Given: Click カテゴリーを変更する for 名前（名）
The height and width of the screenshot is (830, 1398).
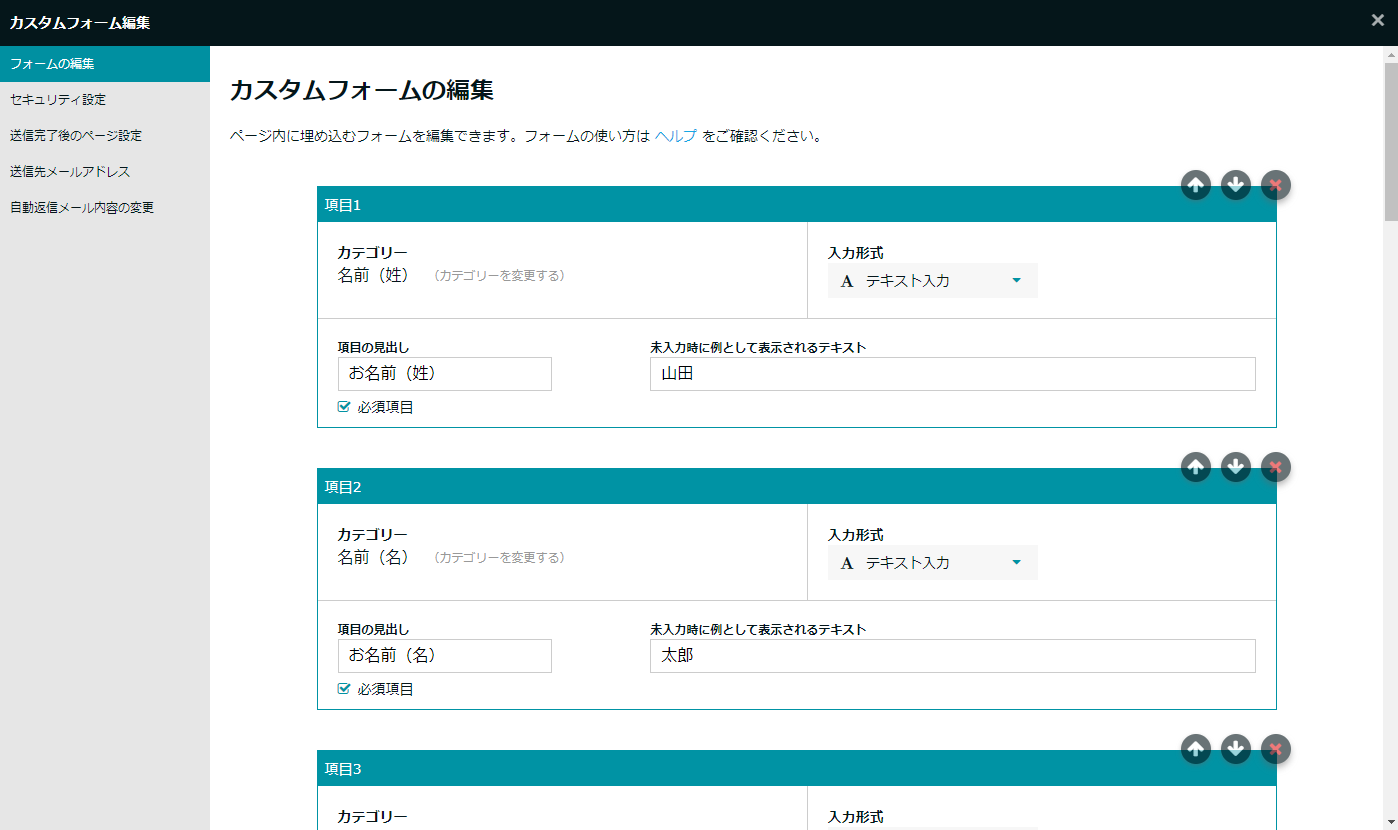Looking at the screenshot, I should 500,558.
